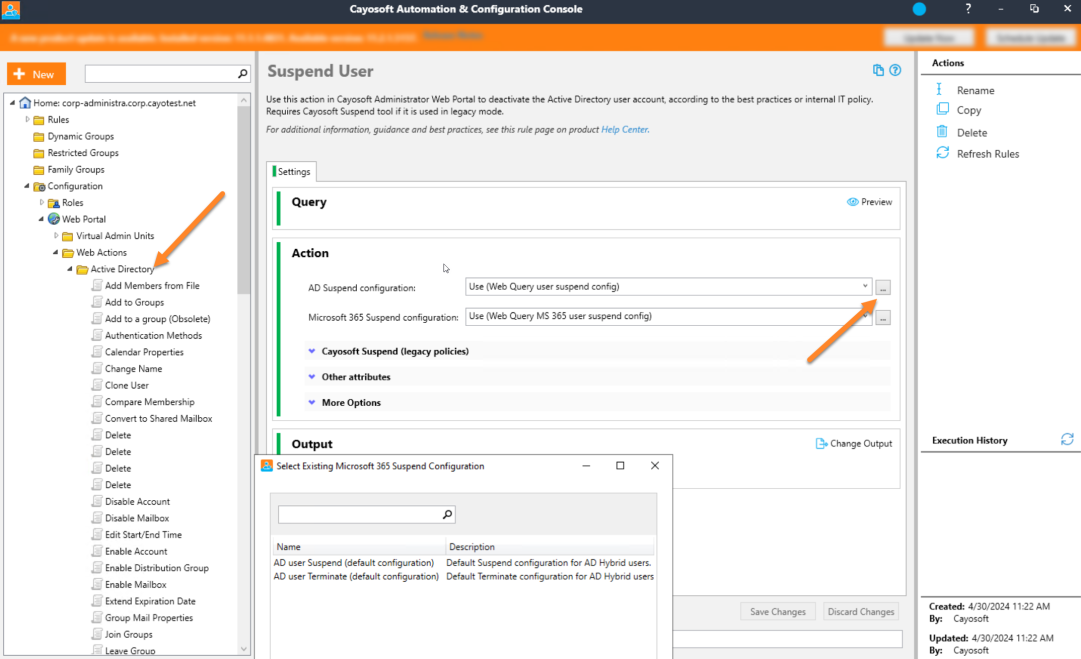Viewport: 1081px width, 659px height.
Task: Click the Enable Mailbox item icon
Action: [x=97, y=585]
